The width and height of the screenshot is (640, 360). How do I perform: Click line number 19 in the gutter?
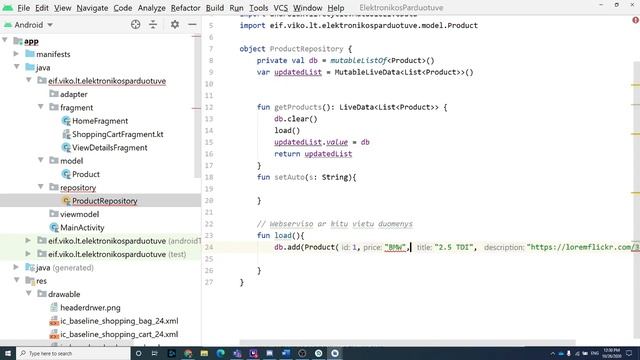tap(209, 189)
